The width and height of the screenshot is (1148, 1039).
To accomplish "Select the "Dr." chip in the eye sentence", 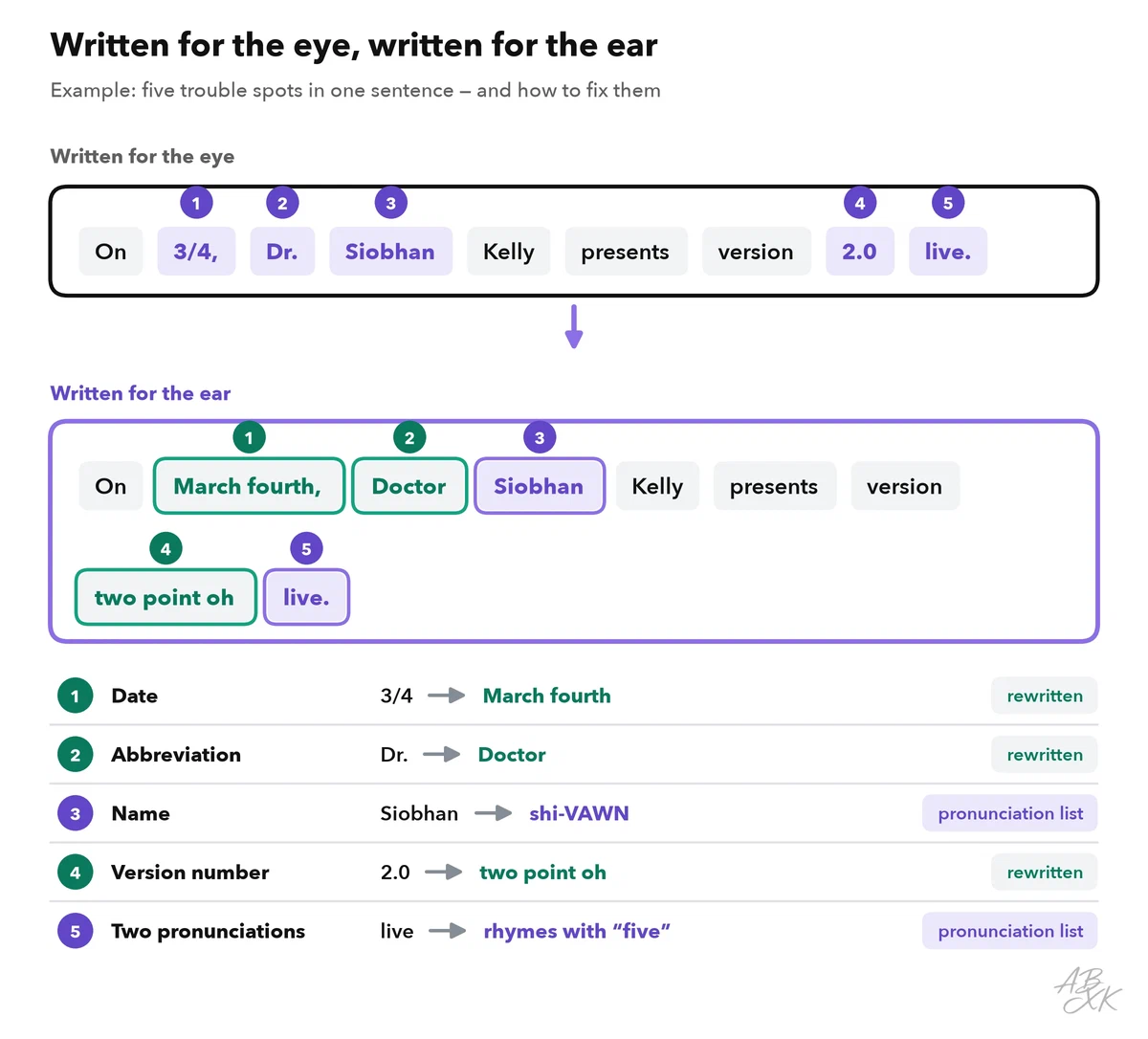I will point(282,252).
